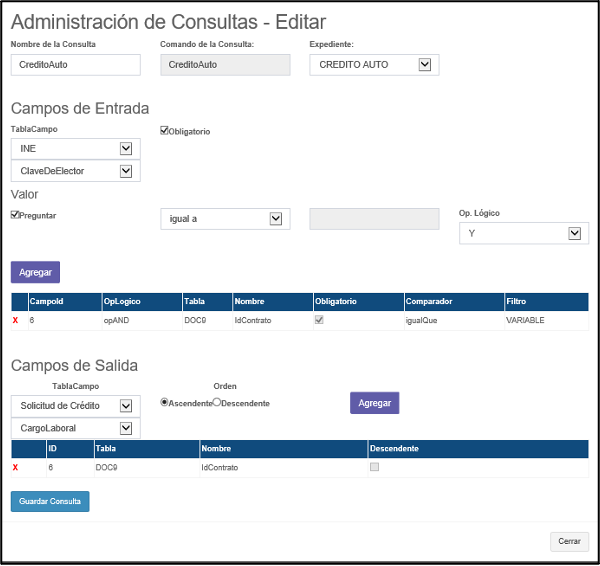Viewport: 600px width, 566px height.
Task: Toggle the Obligatorio checkbox
Action: pyautogui.click(x=165, y=131)
